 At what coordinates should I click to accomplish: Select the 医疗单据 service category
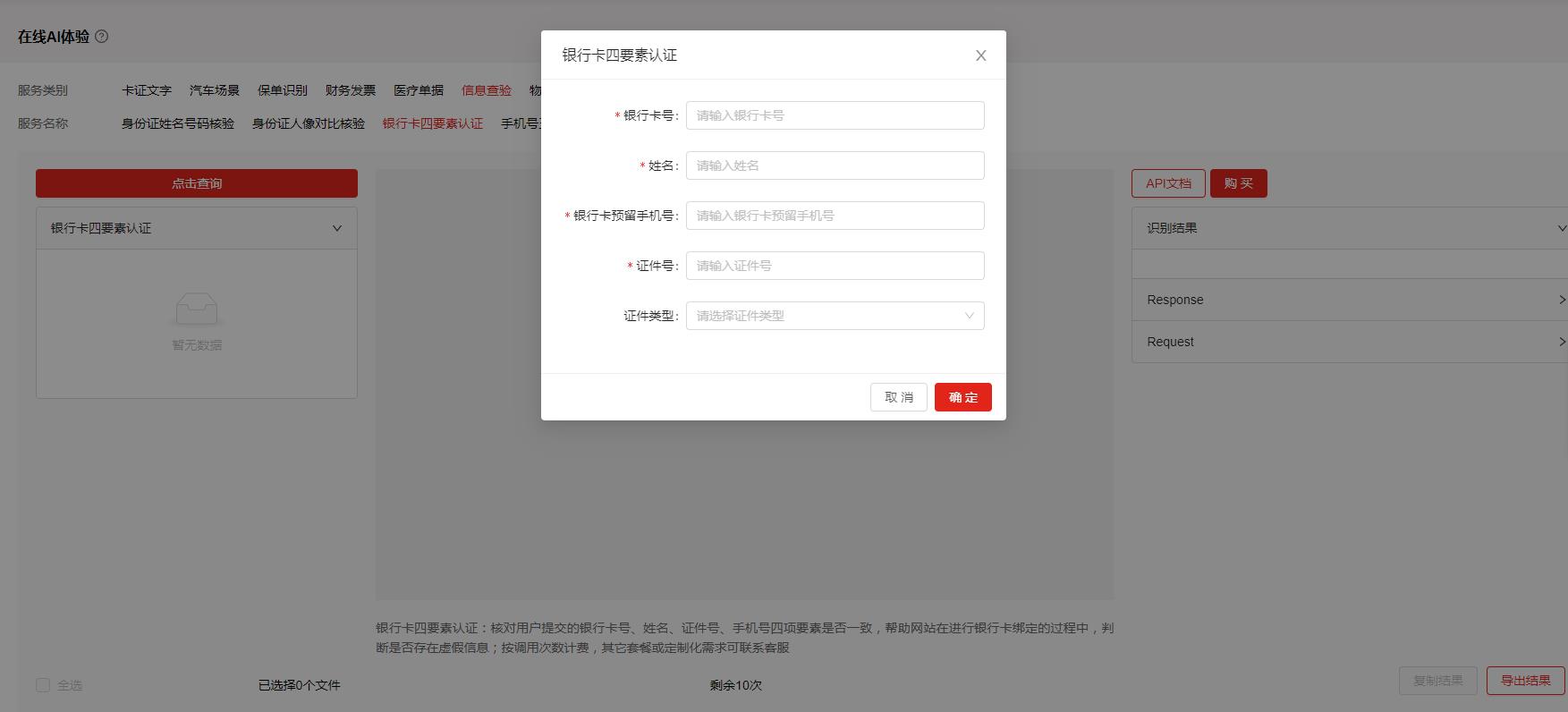(x=419, y=90)
